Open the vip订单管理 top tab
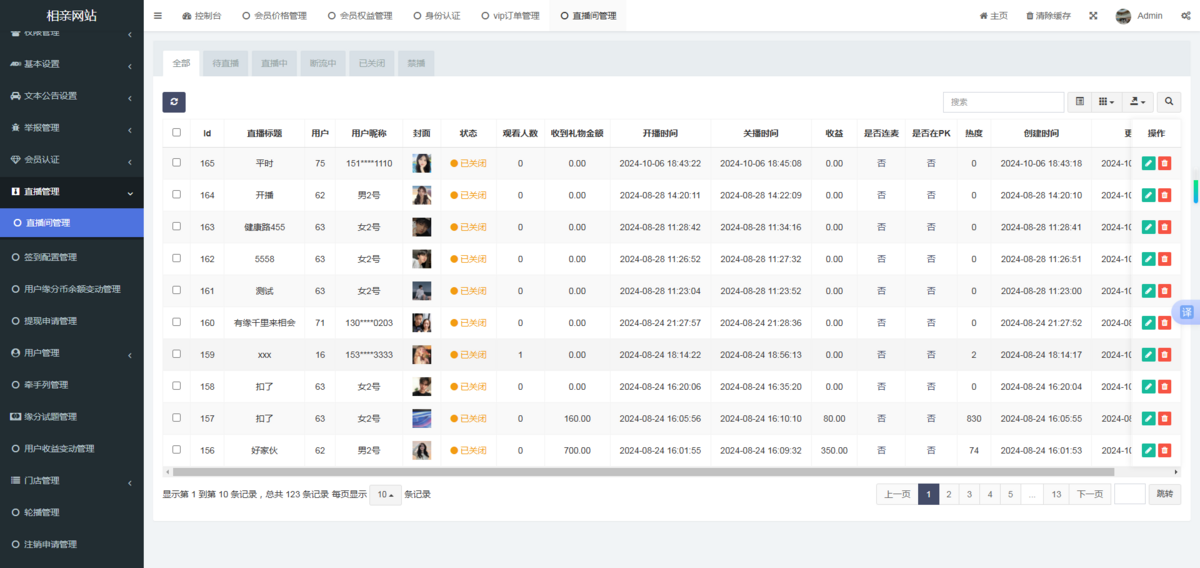Viewport: 1200px width, 568px height. point(510,16)
